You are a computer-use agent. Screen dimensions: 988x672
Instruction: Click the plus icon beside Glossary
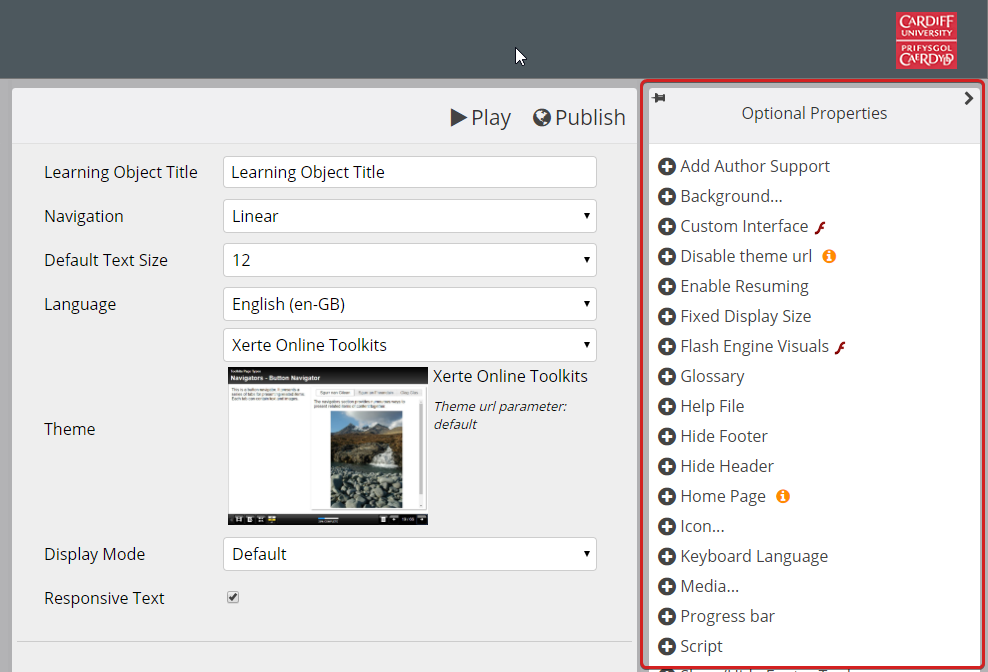pos(667,376)
